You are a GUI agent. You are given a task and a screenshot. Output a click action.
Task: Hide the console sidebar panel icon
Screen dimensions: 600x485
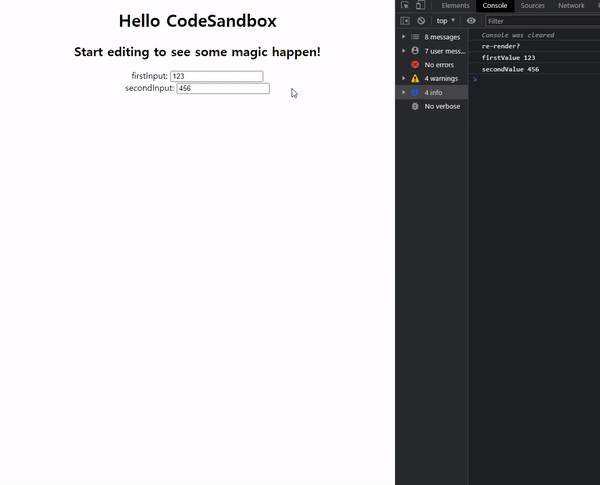[405, 21]
